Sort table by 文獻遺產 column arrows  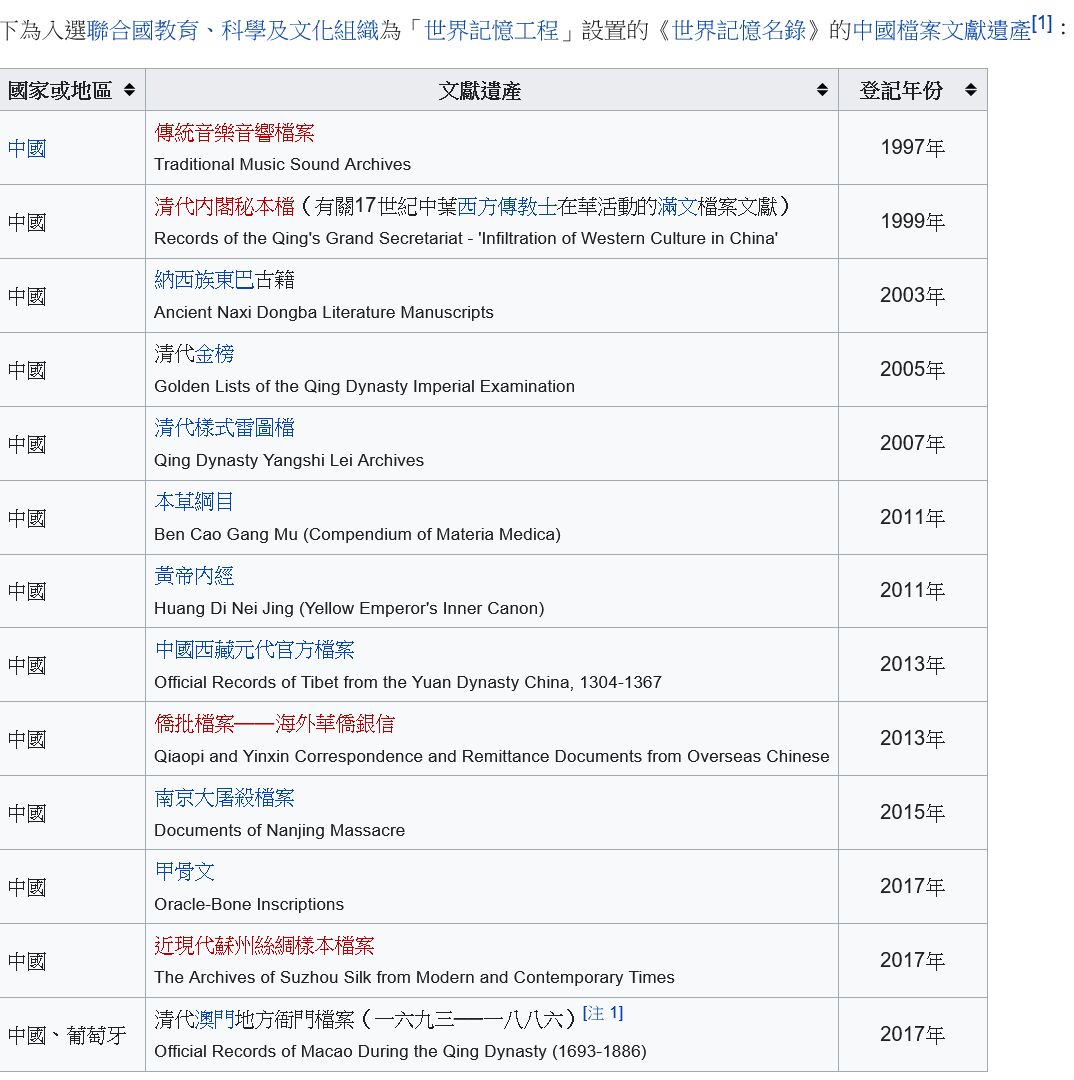click(822, 90)
